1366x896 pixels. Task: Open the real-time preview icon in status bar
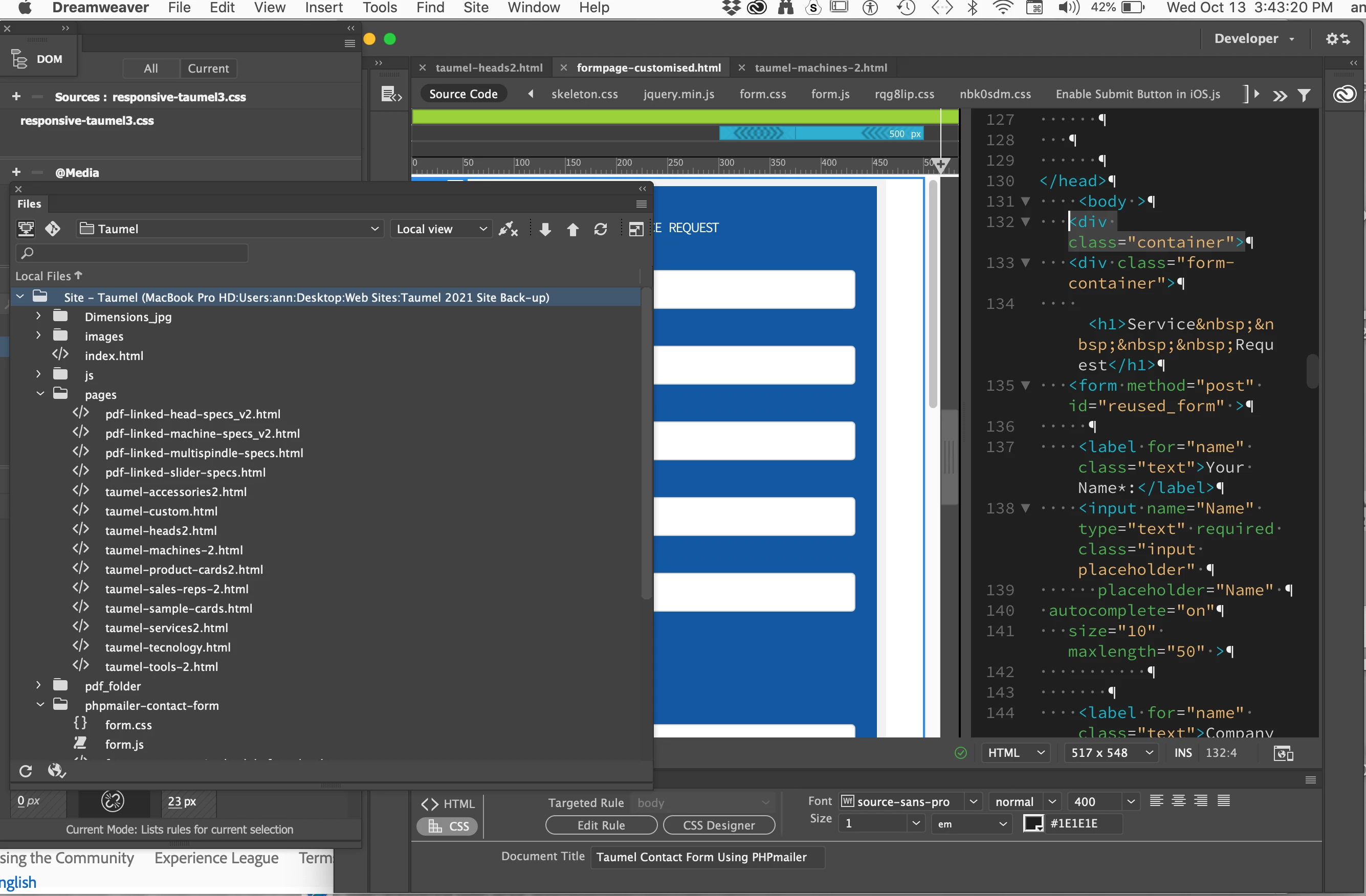(x=1282, y=753)
